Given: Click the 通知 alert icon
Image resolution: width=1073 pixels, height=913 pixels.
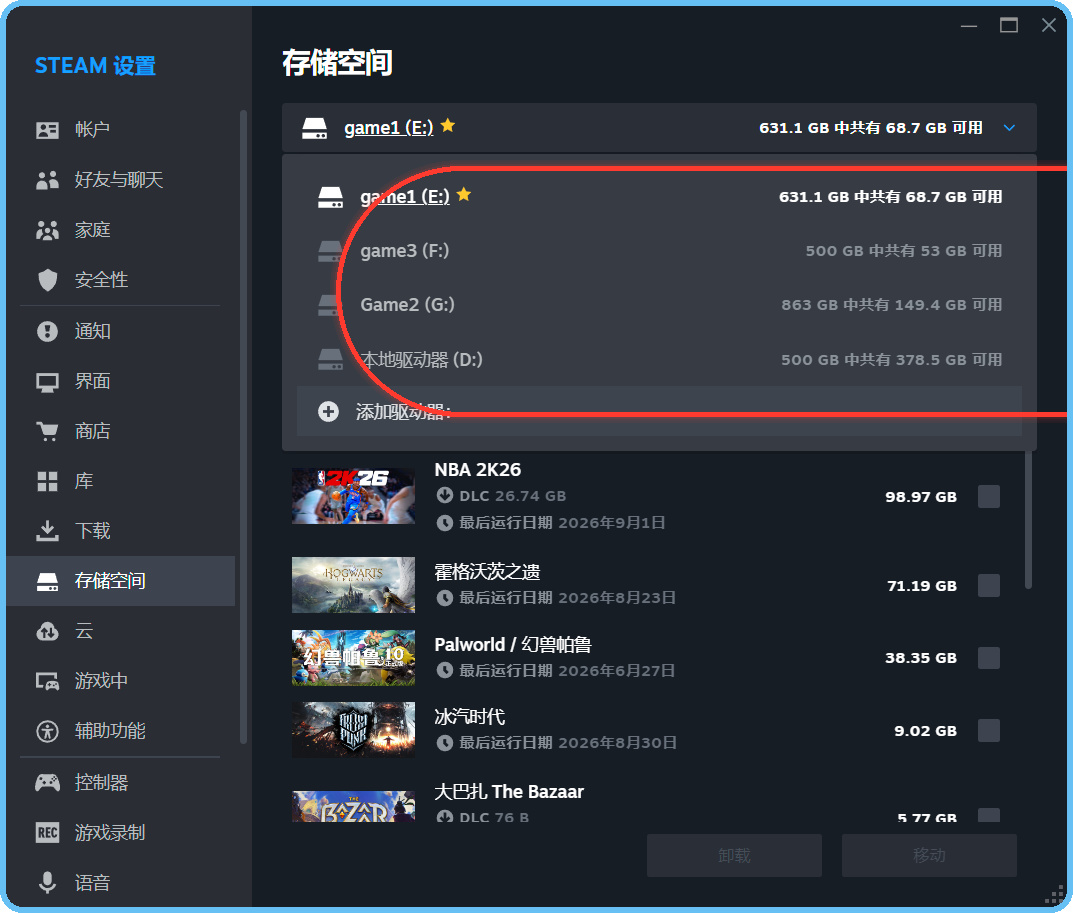Looking at the screenshot, I should coord(47,331).
